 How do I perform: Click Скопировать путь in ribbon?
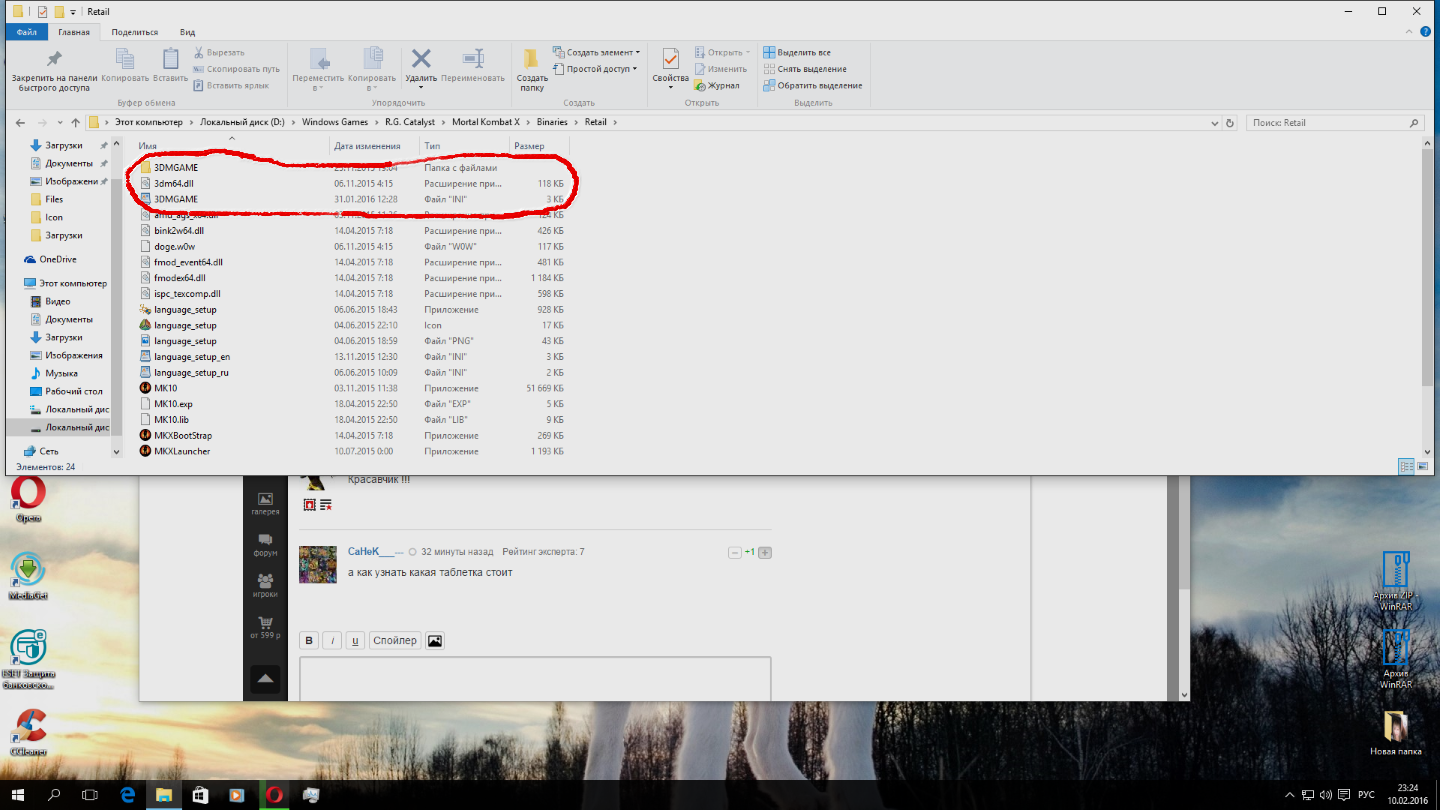point(236,69)
